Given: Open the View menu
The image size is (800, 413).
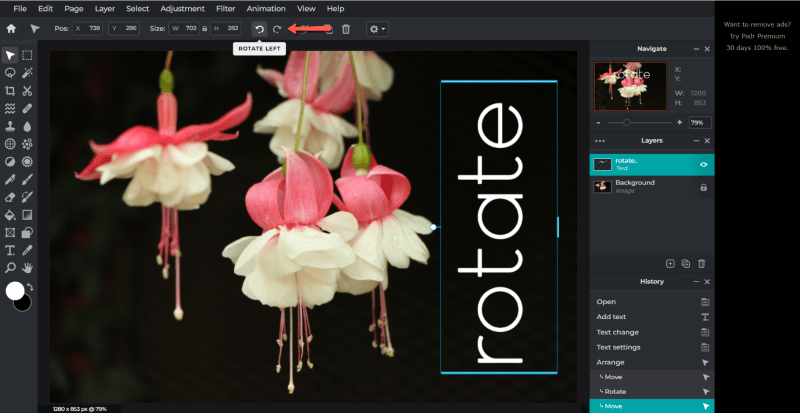Looking at the screenshot, I should coord(306,9).
